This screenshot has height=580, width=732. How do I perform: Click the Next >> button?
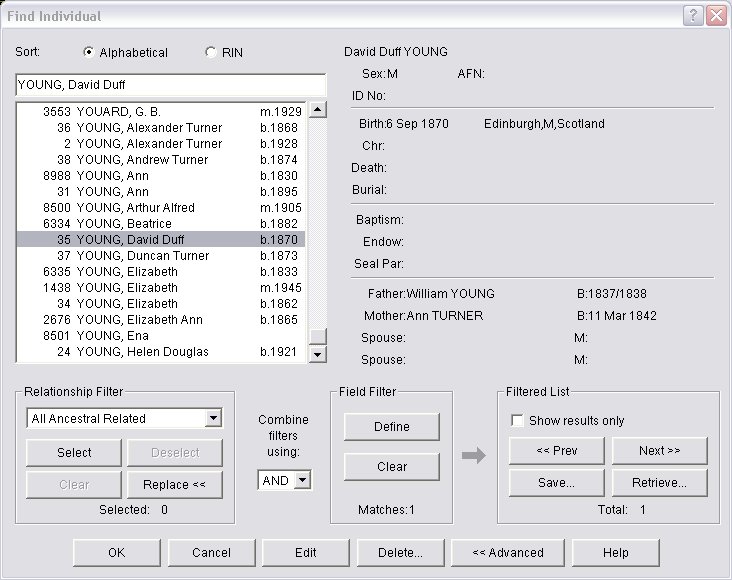pyautogui.click(x=660, y=451)
